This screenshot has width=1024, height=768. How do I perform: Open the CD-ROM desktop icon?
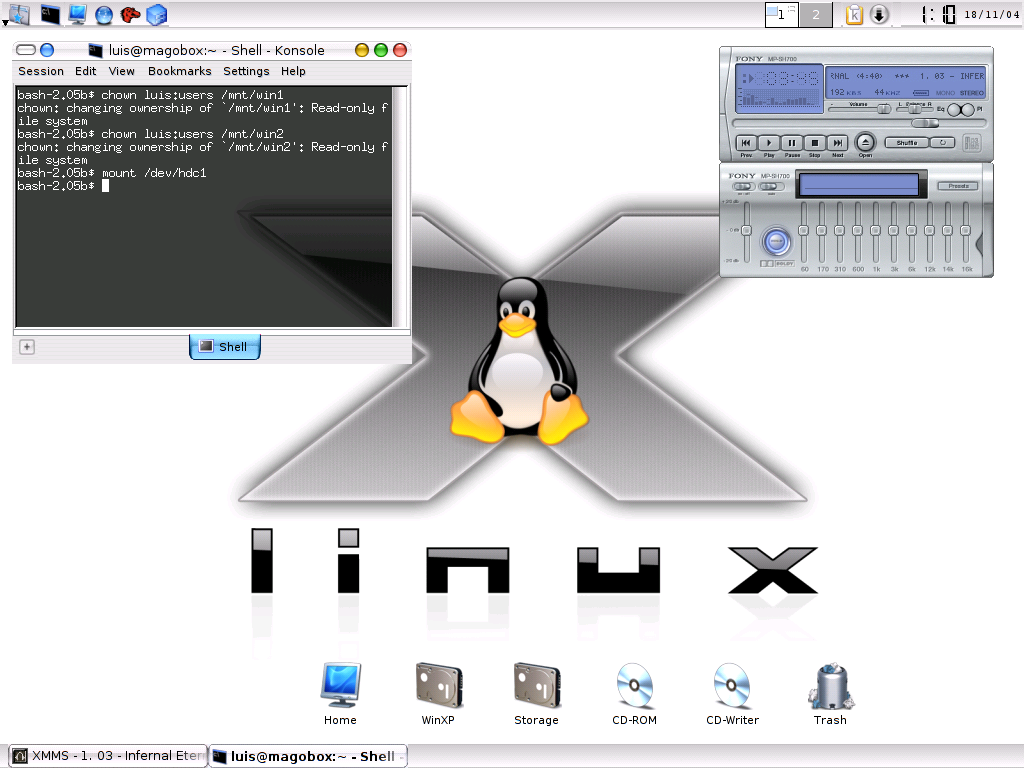tap(634, 694)
